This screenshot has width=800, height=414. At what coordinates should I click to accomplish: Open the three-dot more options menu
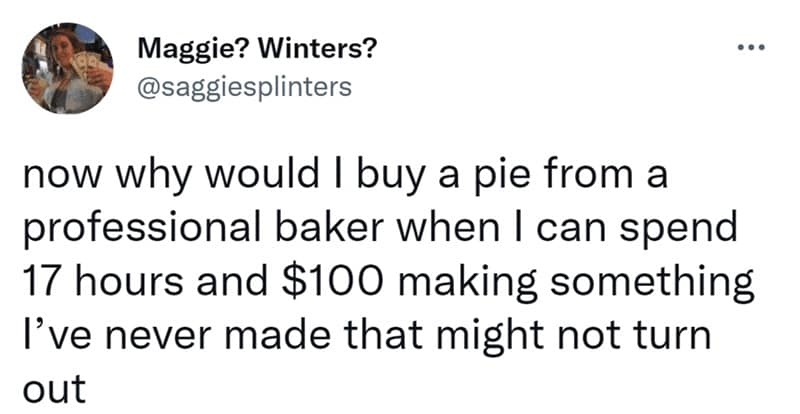tap(752, 47)
